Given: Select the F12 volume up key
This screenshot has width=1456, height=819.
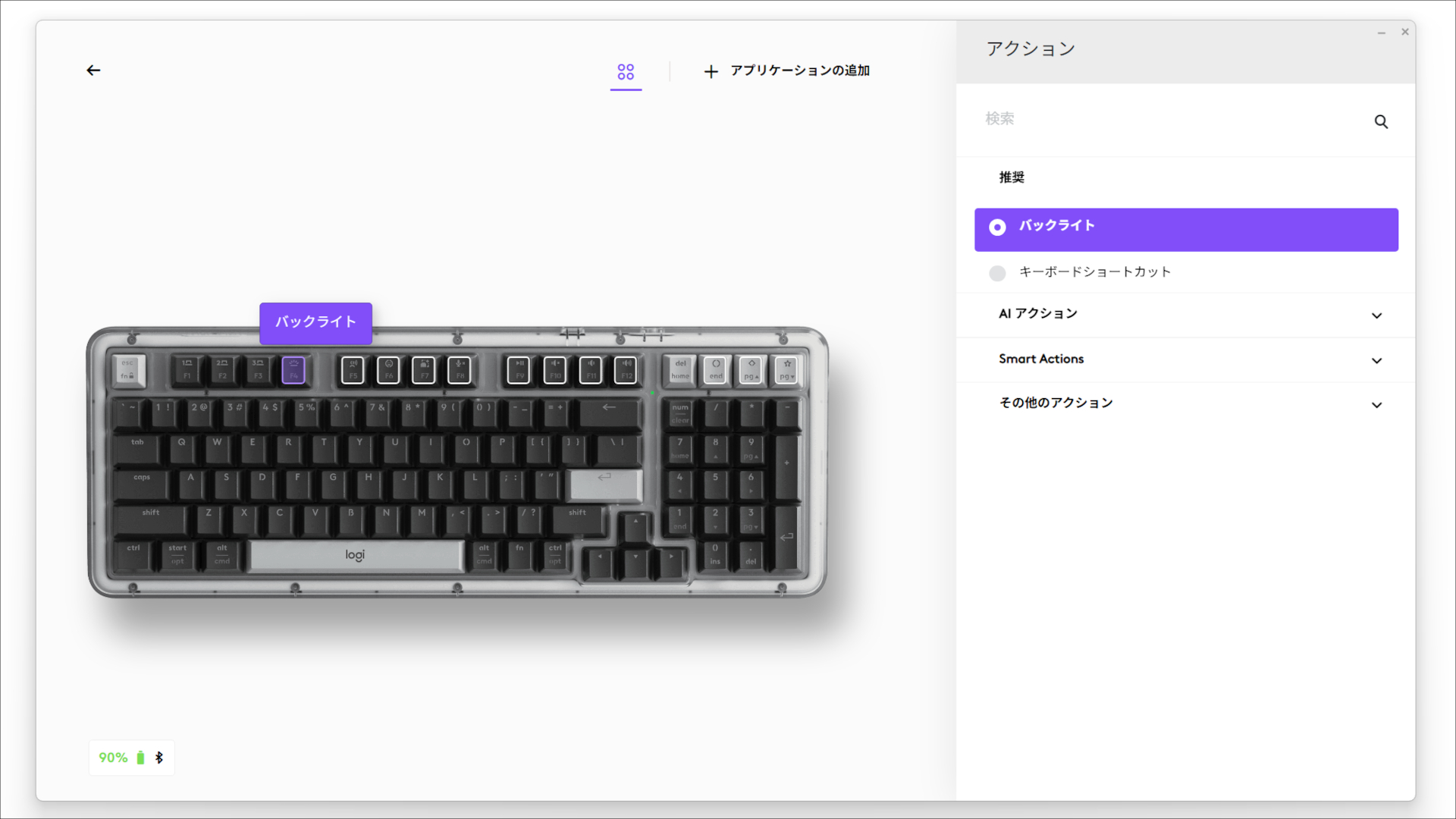Looking at the screenshot, I should click(626, 370).
